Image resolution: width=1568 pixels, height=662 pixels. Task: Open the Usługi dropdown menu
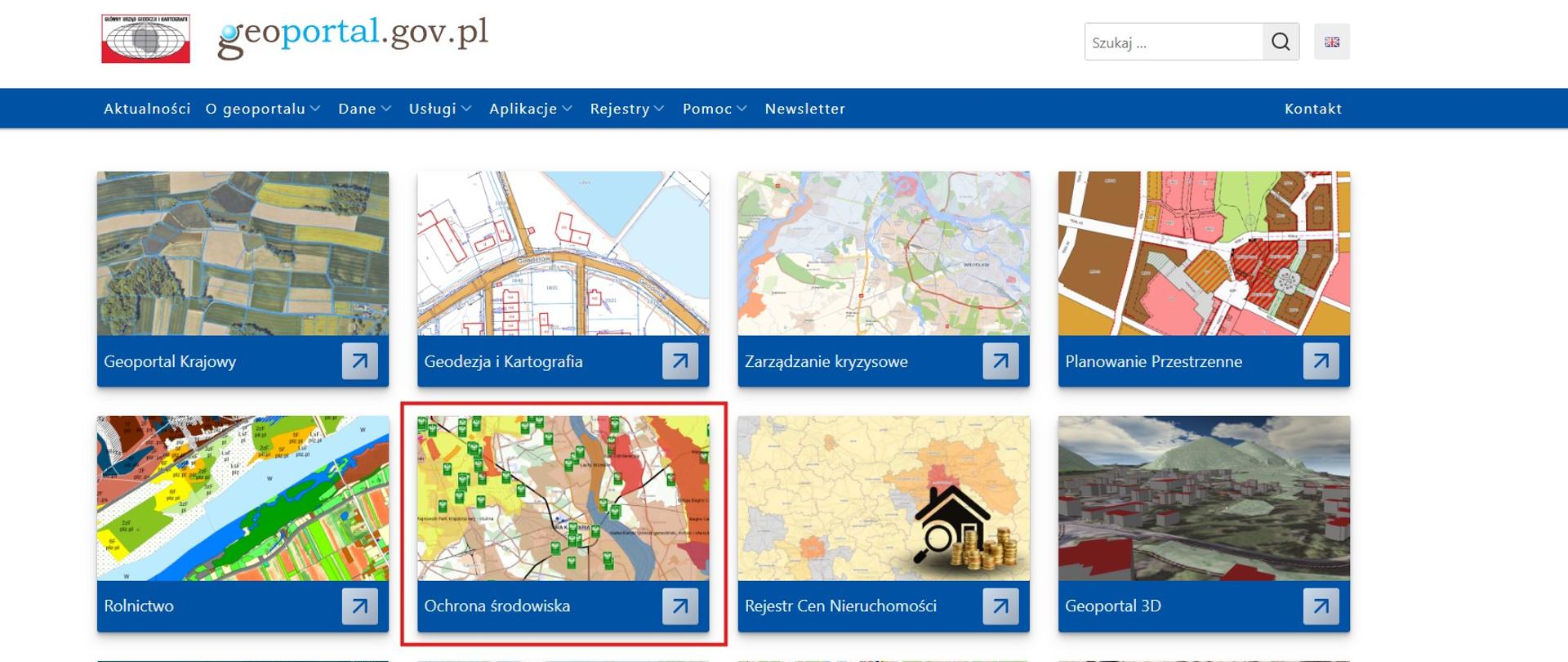pyautogui.click(x=439, y=109)
